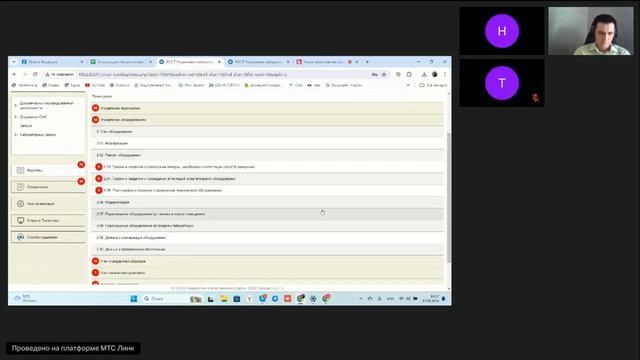
Task: Click the monitor-icon sidebar button above Служба поддержки
Action: coord(48,220)
